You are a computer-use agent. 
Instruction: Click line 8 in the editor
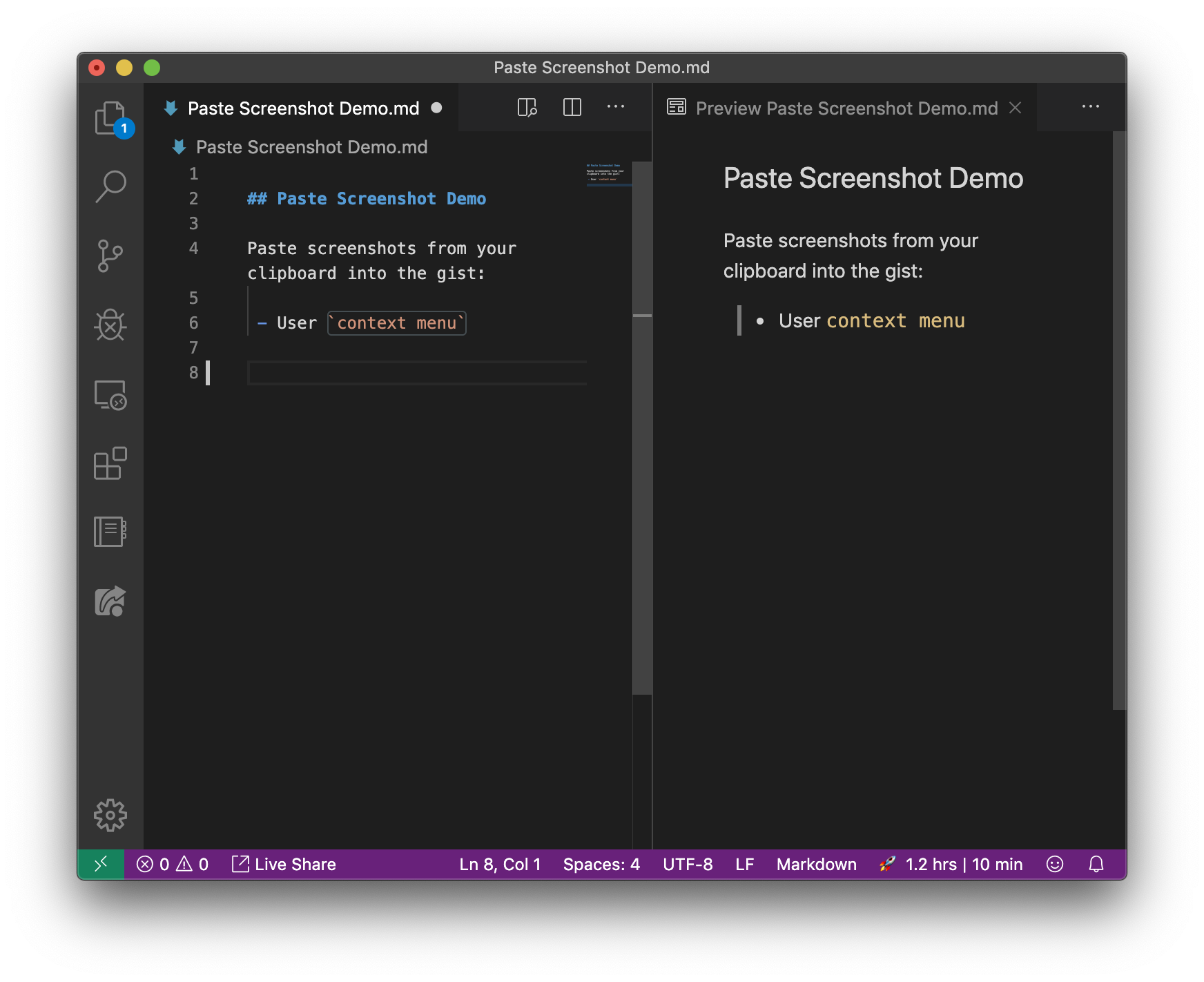(417, 373)
